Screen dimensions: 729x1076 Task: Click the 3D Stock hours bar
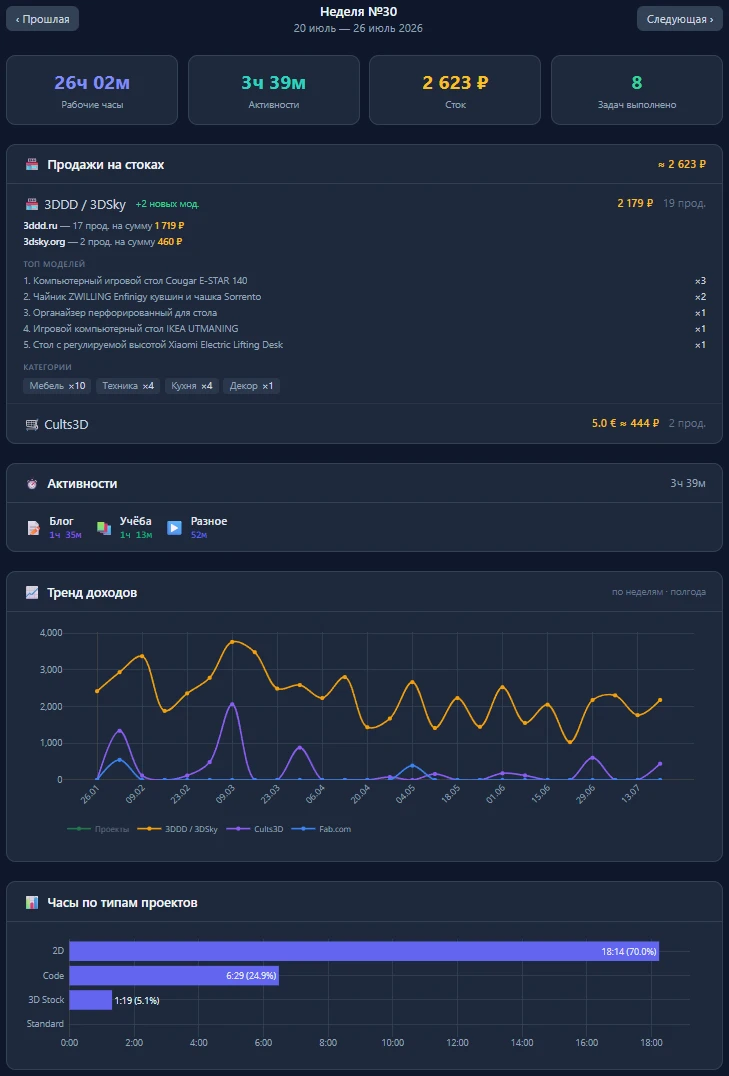click(x=91, y=1000)
